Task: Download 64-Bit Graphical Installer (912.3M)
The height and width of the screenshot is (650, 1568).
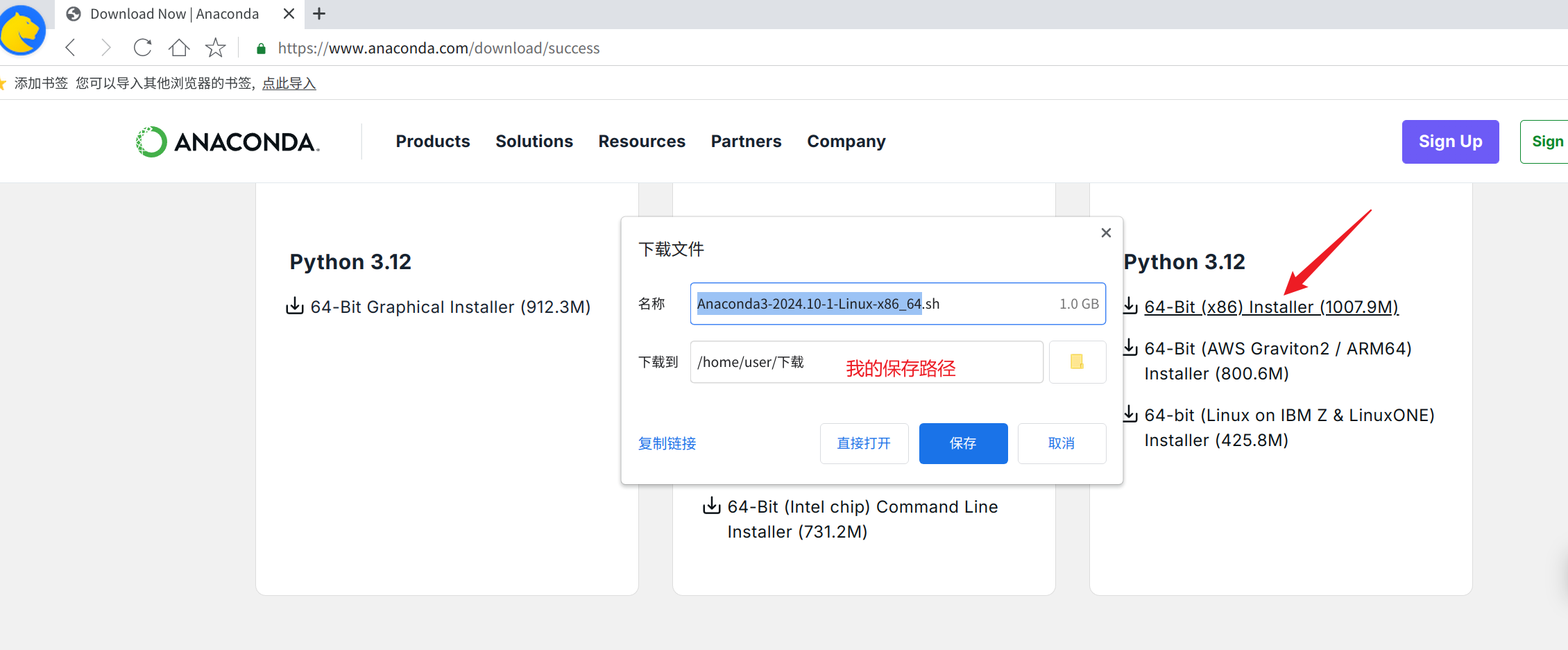Action: [x=450, y=307]
